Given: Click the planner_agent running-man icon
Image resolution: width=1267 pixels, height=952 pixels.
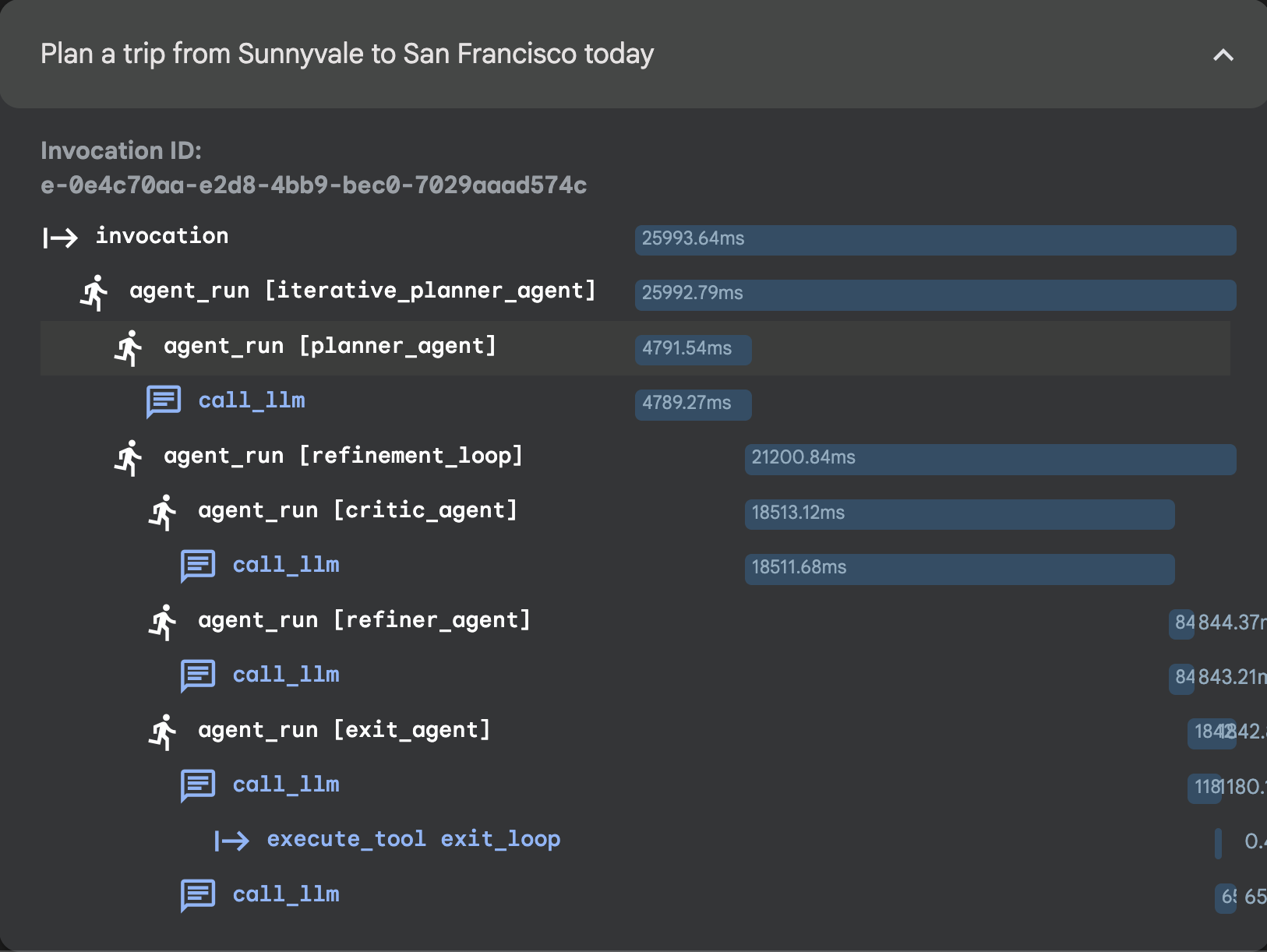Looking at the screenshot, I should coord(129,347).
